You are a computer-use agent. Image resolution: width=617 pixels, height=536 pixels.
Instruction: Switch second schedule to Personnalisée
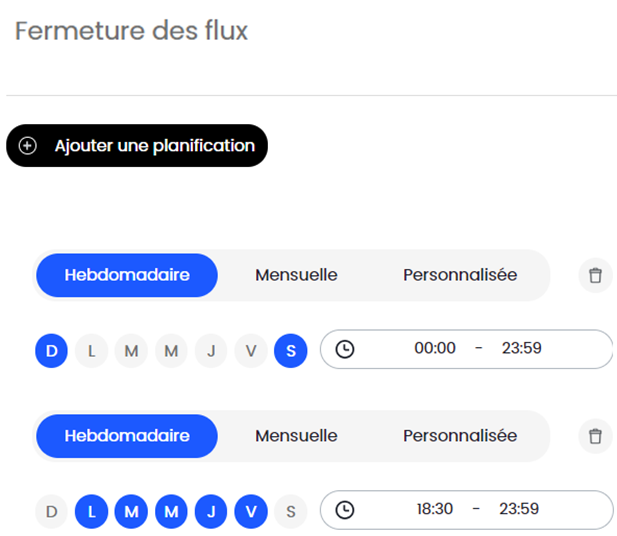[460, 436]
